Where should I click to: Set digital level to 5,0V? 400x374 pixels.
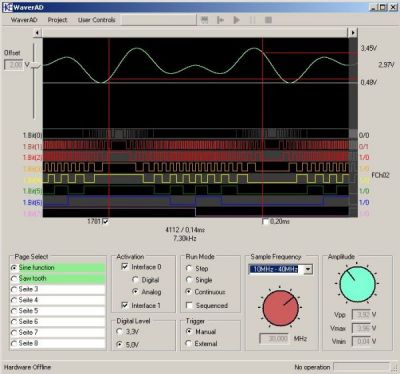[x=120, y=345]
